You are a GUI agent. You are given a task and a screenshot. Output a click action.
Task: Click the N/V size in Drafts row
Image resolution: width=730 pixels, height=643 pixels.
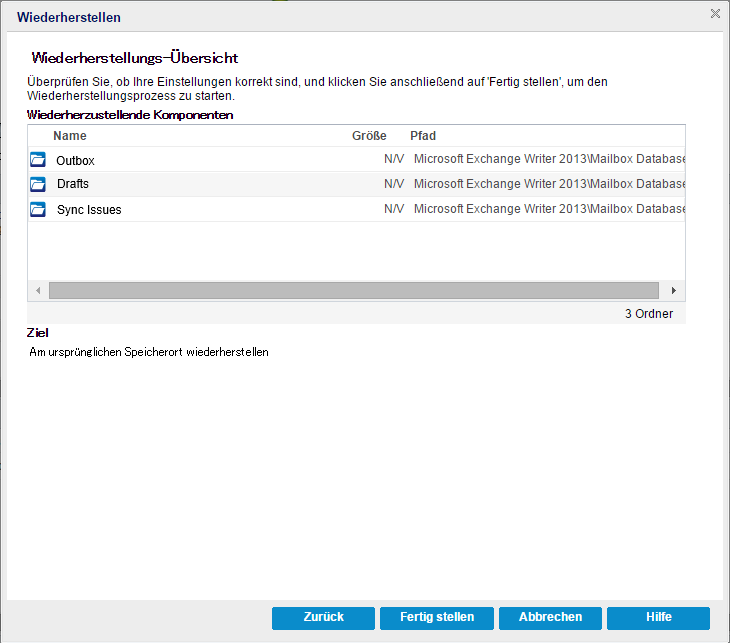point(394,184)
